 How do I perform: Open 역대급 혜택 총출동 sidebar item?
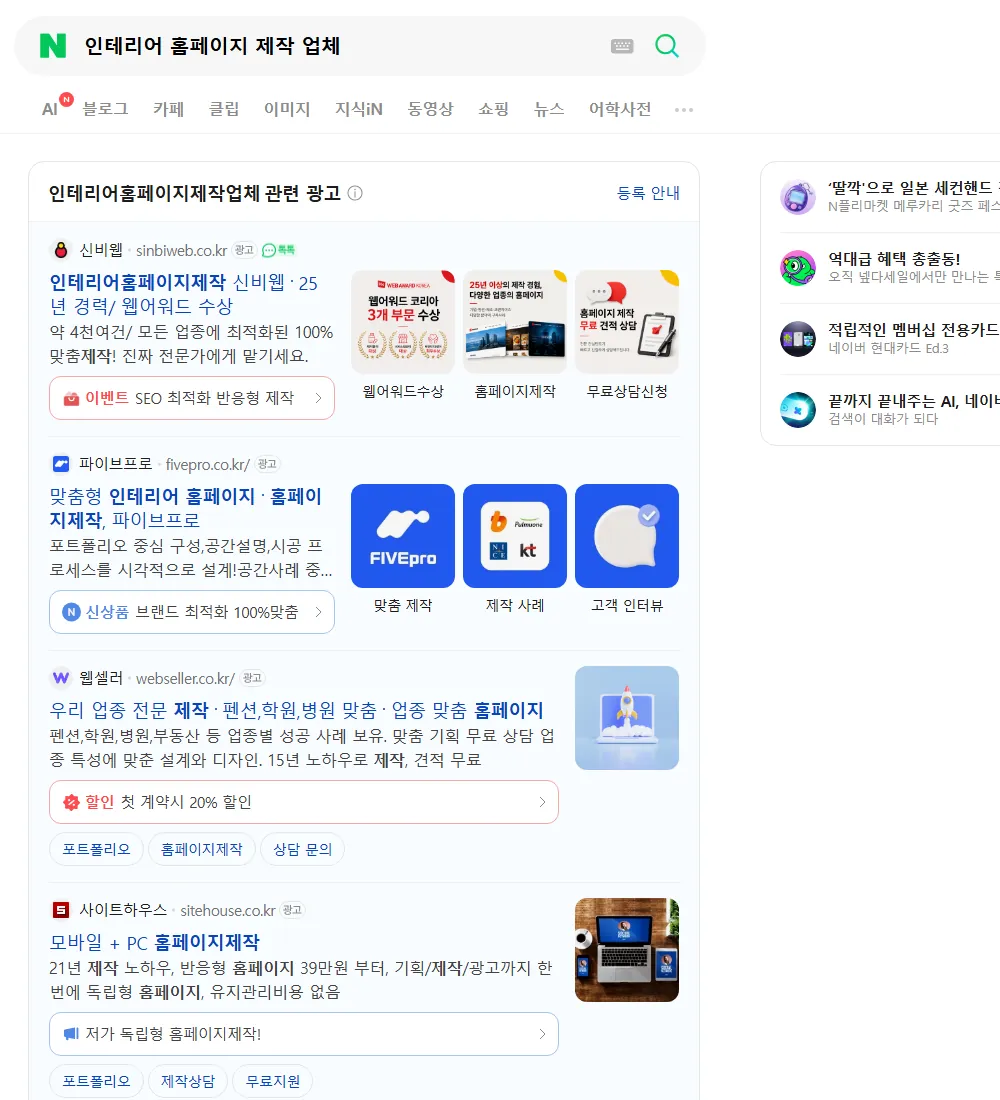890,268
